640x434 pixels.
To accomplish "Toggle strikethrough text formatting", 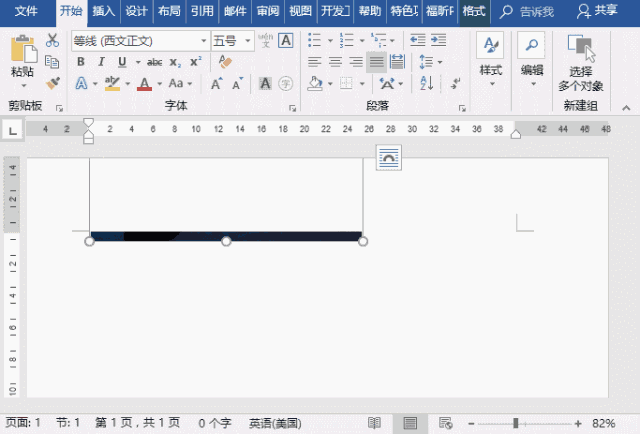I will coord(153,62).
